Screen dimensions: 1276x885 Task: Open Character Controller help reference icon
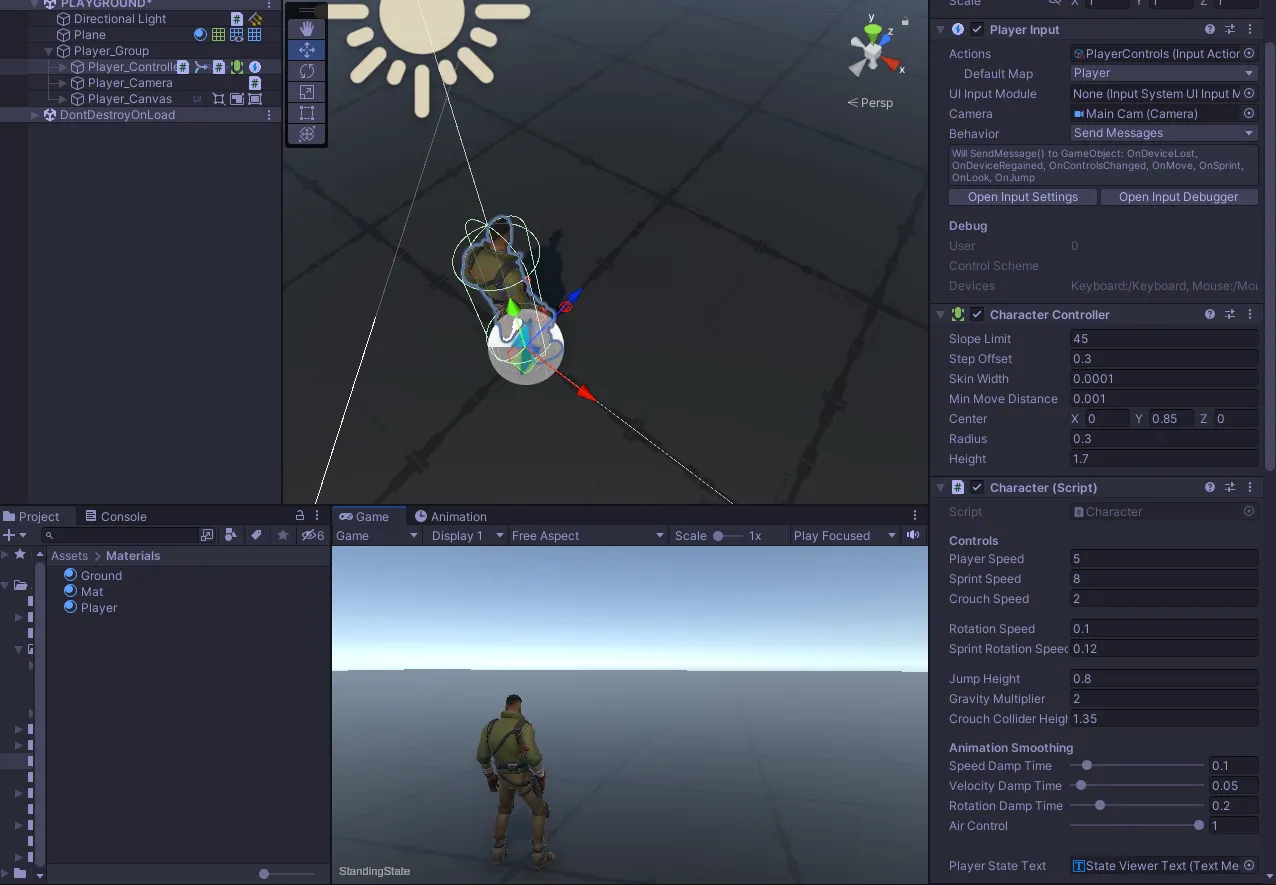pyautogui.click(x=1210, y=314)
